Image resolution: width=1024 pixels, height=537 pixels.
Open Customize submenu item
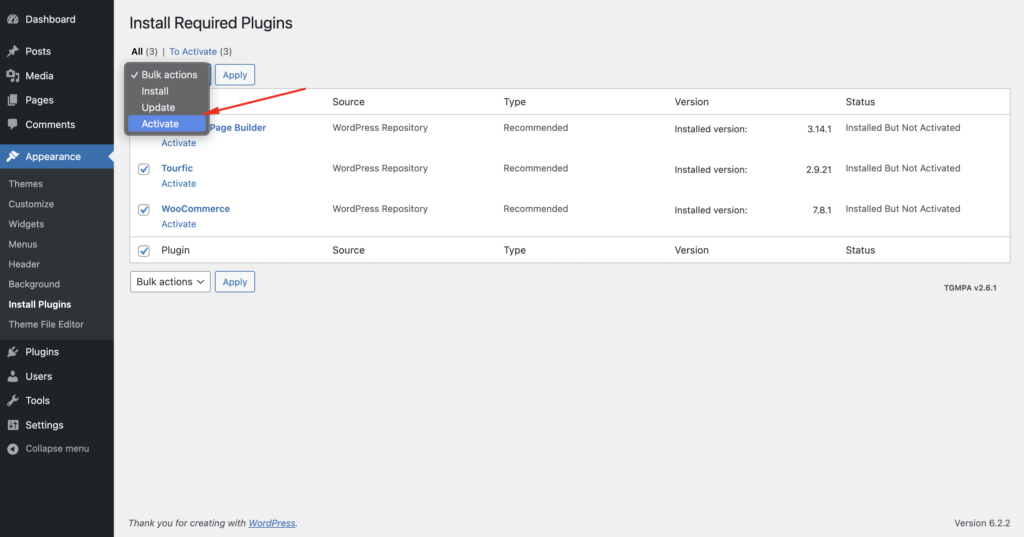pos(31,204)
